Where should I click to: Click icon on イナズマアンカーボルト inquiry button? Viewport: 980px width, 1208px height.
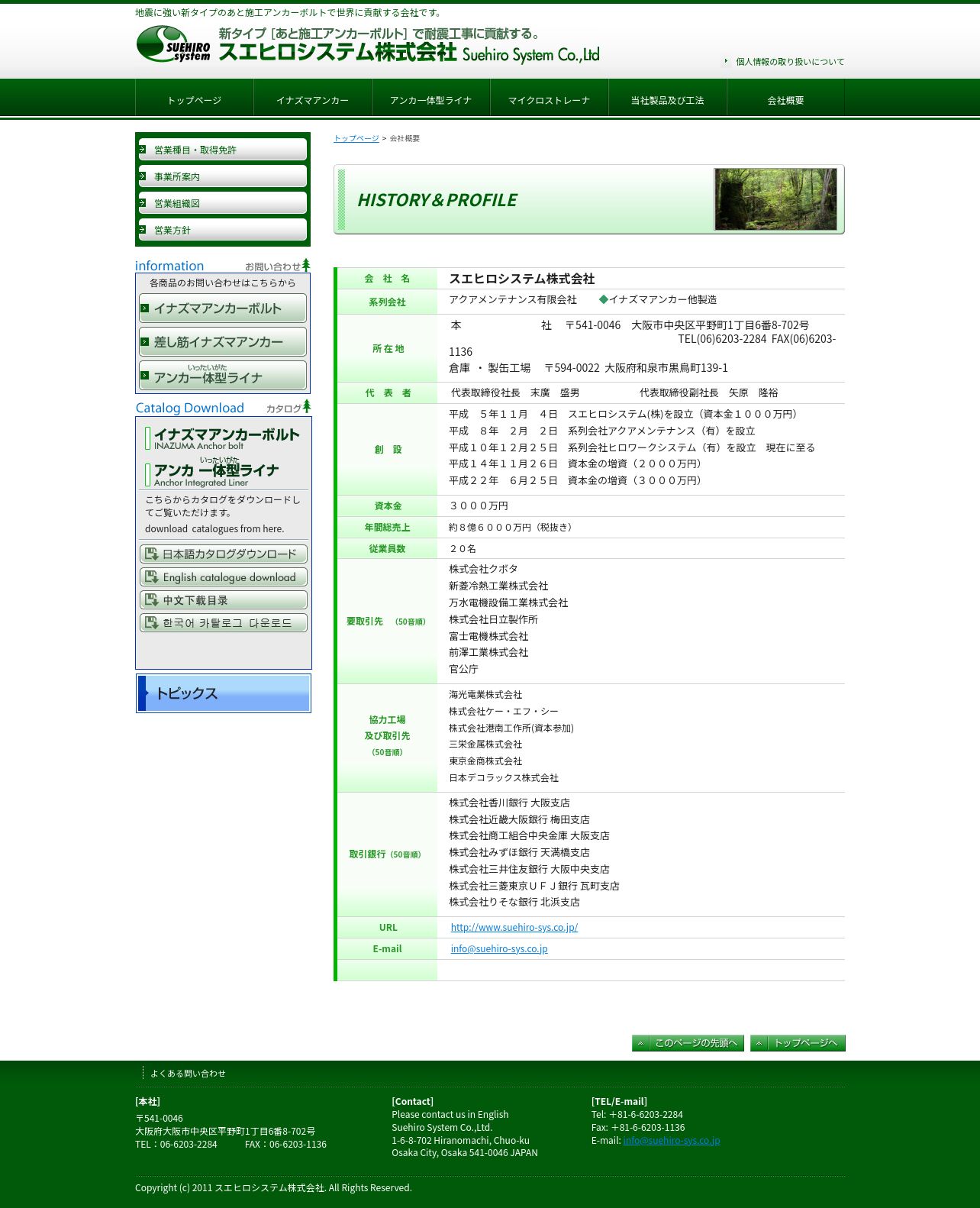click(x=145, y=308)
